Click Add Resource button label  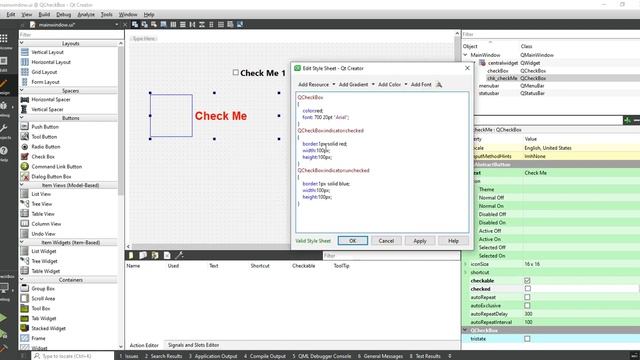click(x=313, y=84)
